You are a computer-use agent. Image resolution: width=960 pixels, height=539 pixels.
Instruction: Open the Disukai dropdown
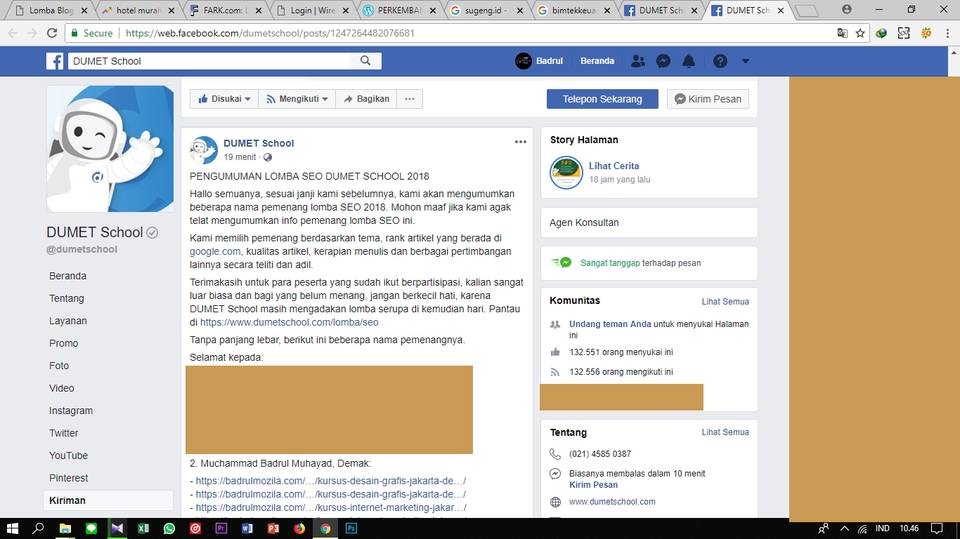224,99
